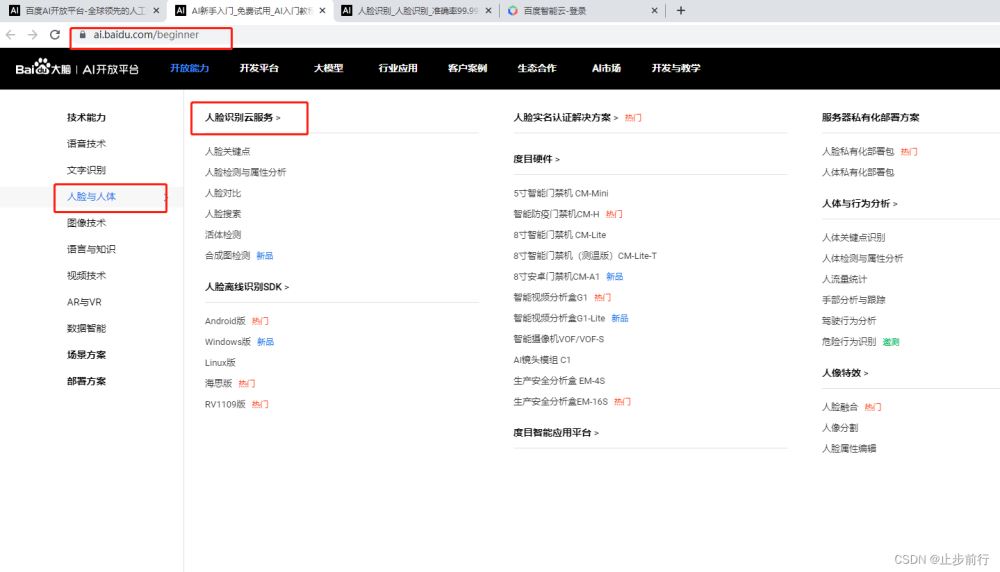Click the browser forward arrow
Screen dimensions: 1000x572
click(x=33, y=34)
